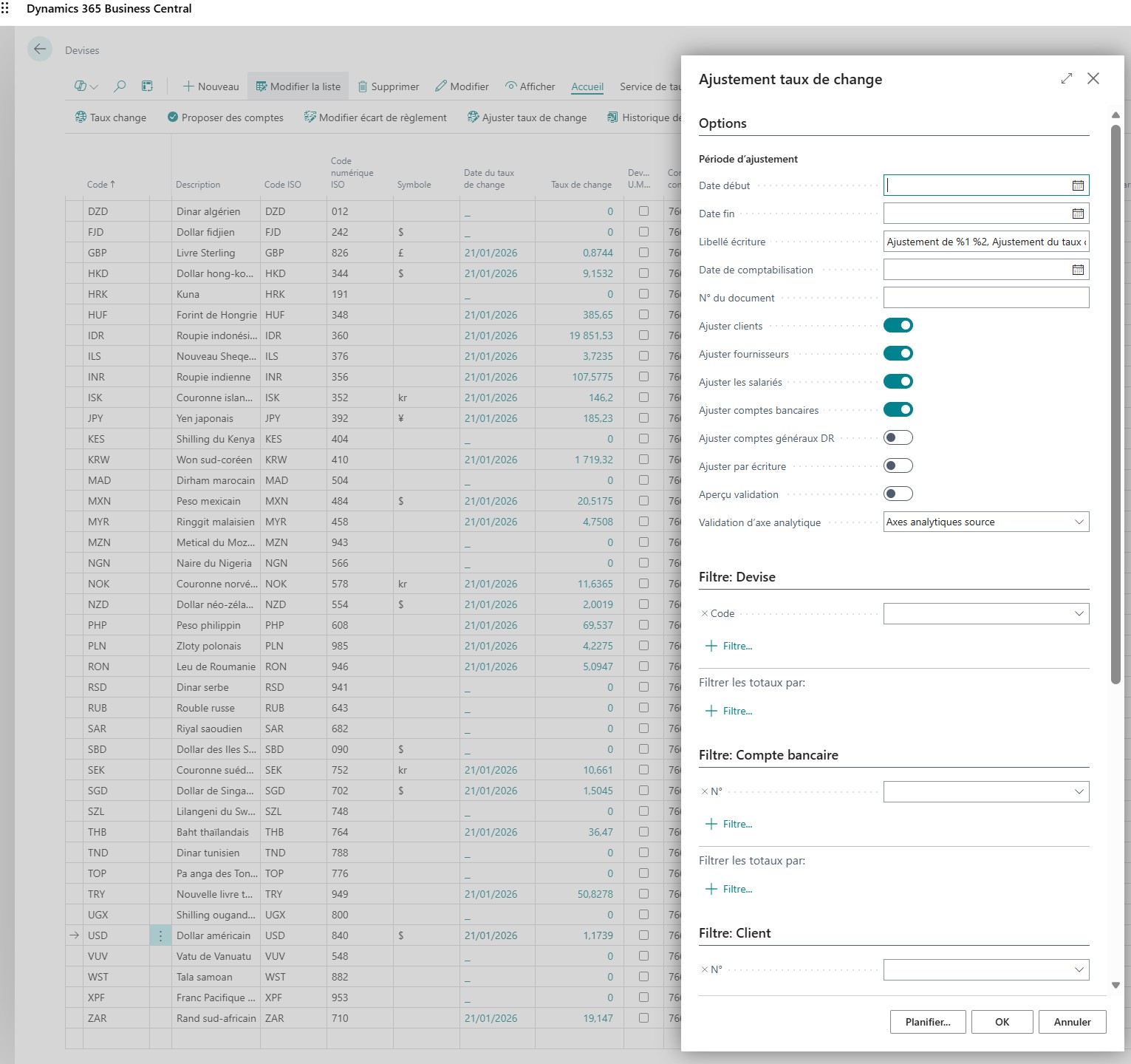Select Ajuster taux de change action
The width and height of the screenshot is (1131, 1064).
527,117
